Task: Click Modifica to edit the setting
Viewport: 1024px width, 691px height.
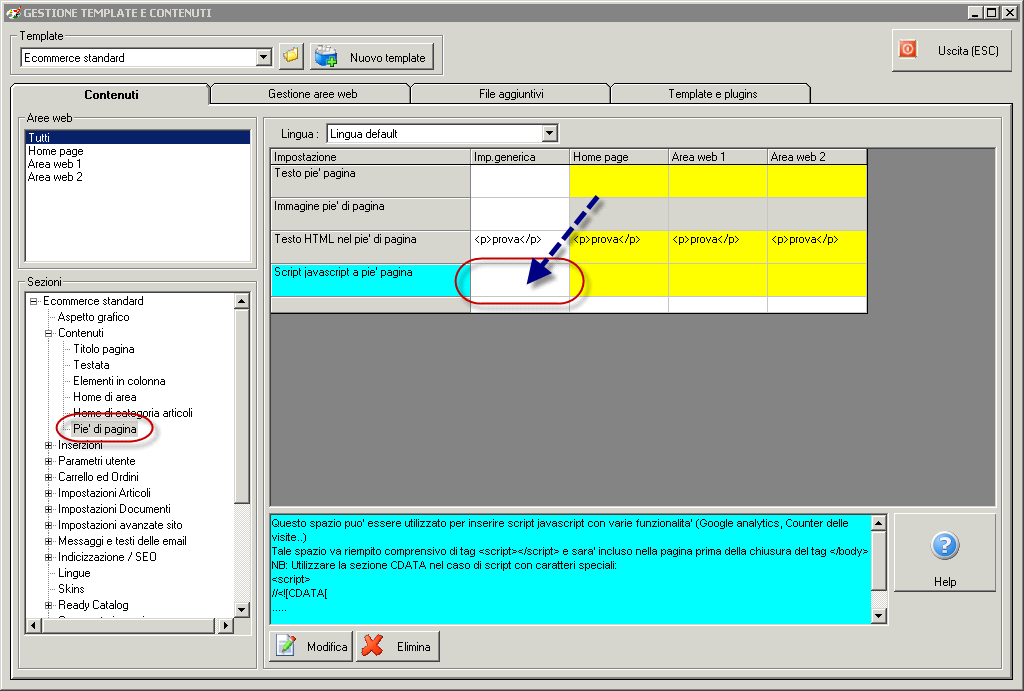Action: [x=312, y=647]
